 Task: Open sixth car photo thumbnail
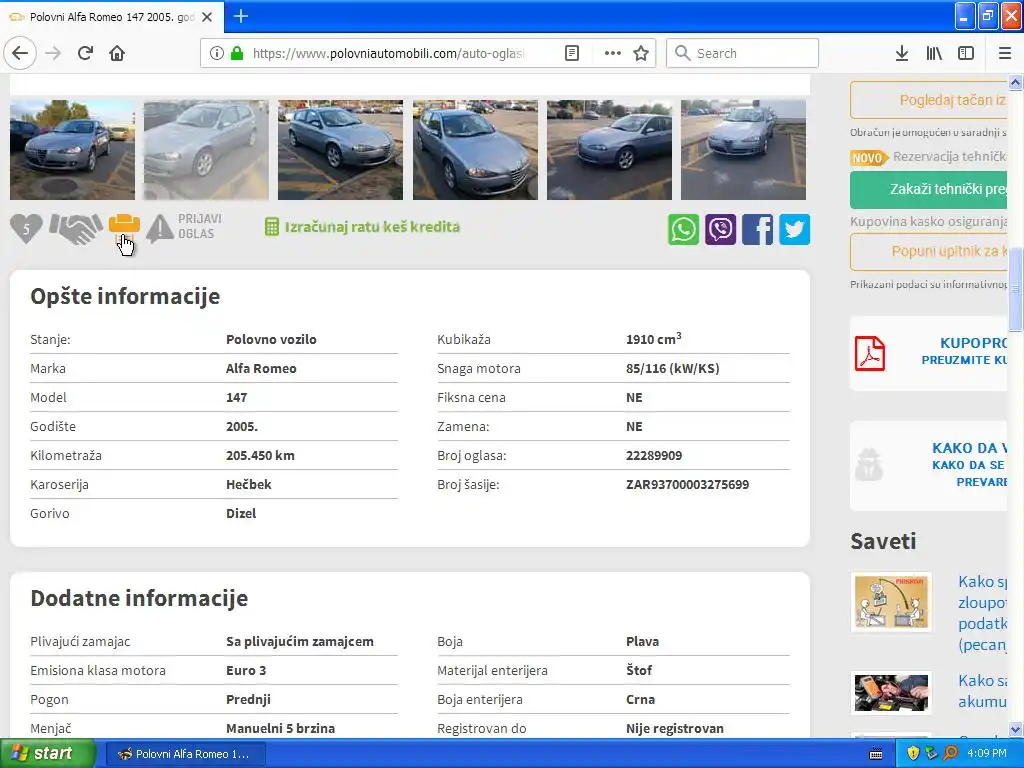pyautogui.click(x=743, y=150)
